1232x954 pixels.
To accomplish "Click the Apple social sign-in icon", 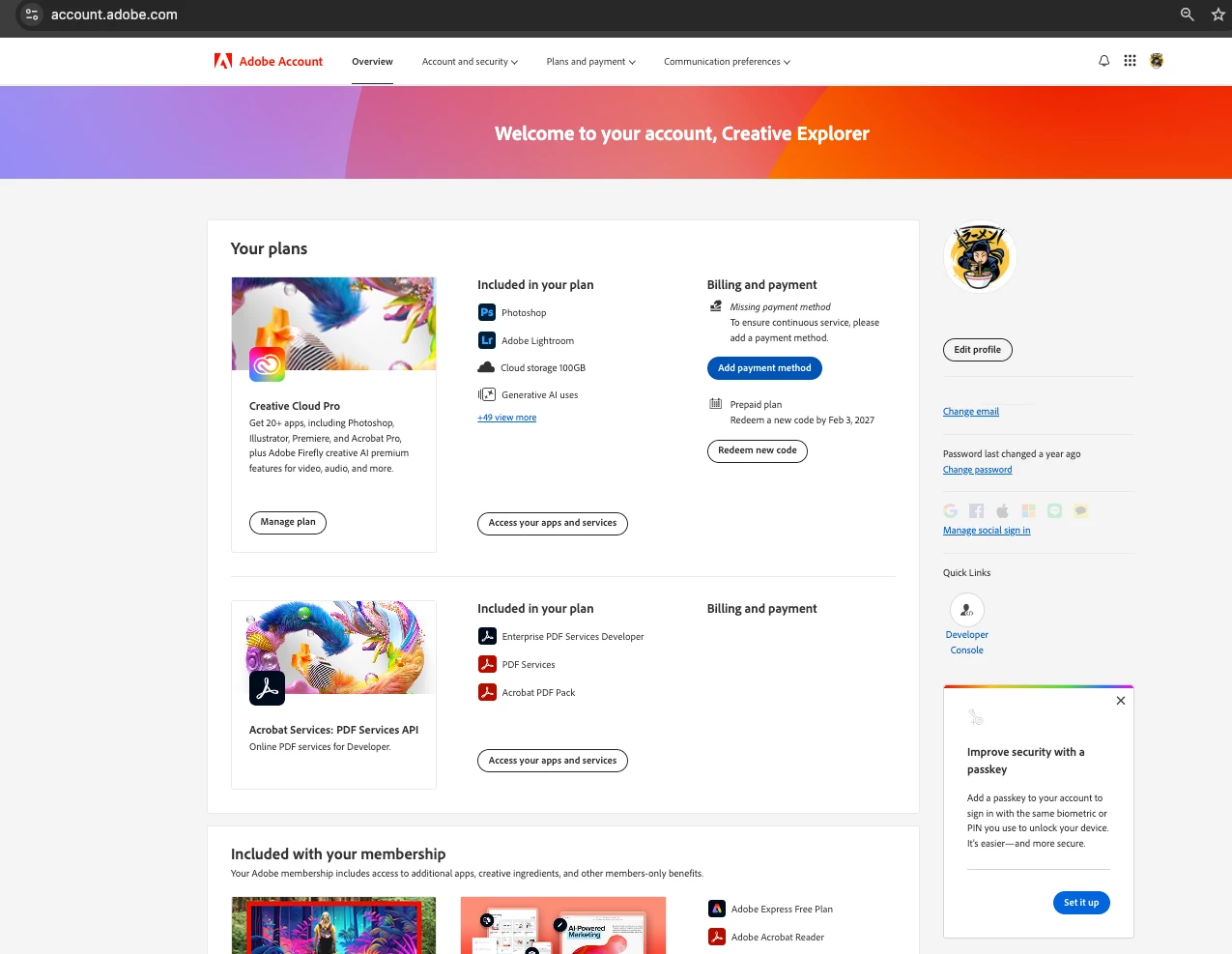I will [1003, 510].
